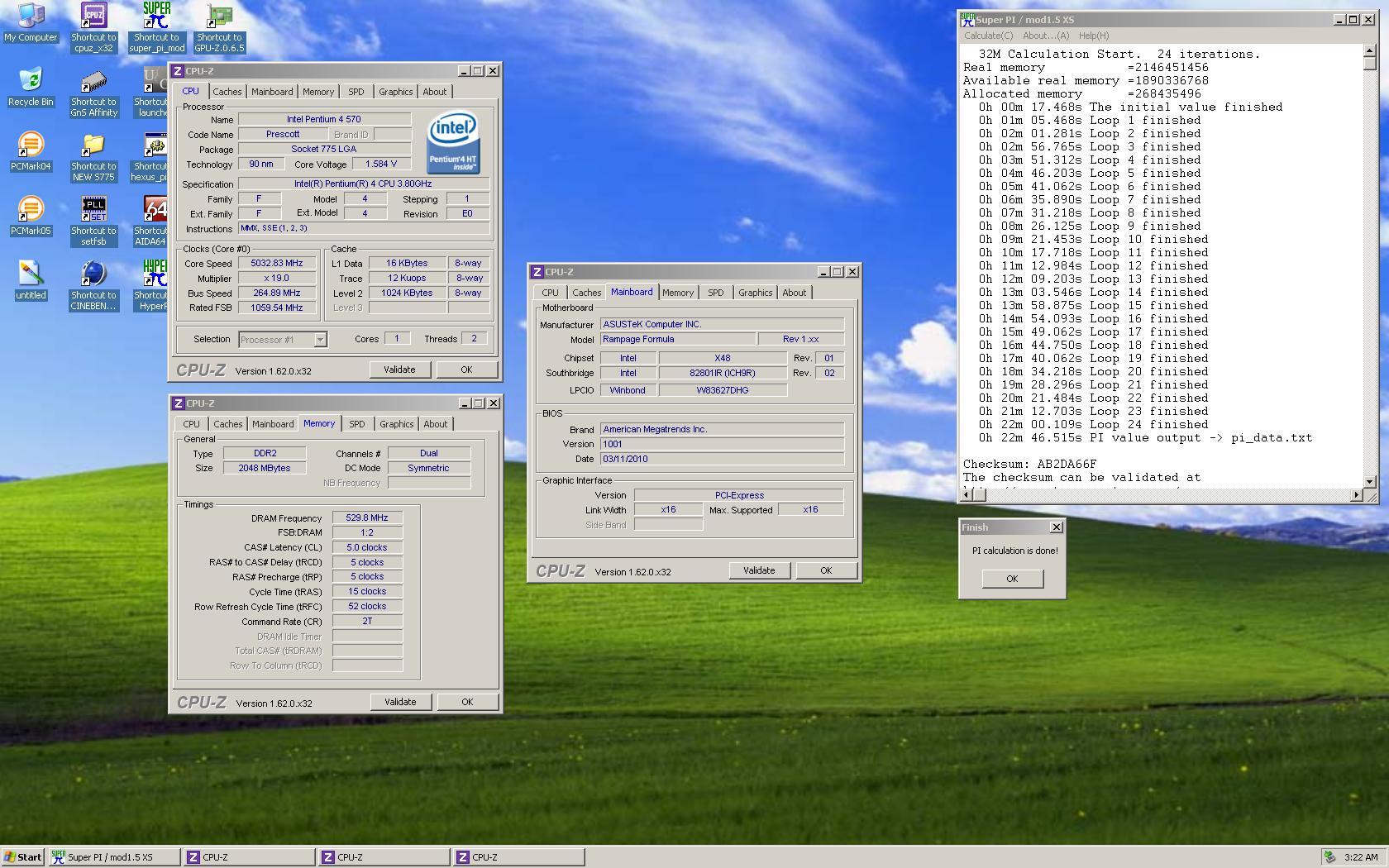The image size is (1389, 868).
Task: Click the Super PI title bar icon
Action: tap(967, 20)
